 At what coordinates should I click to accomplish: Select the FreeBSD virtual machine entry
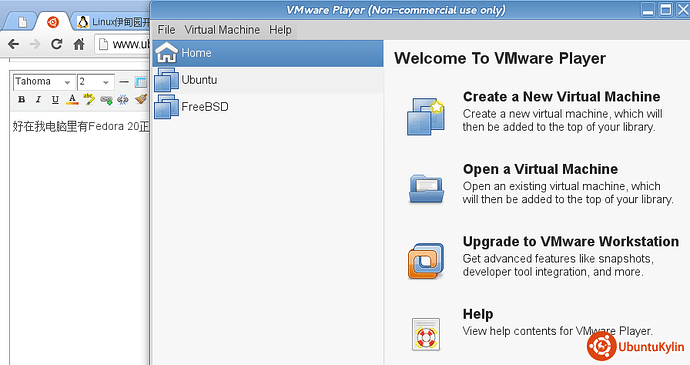268,107
